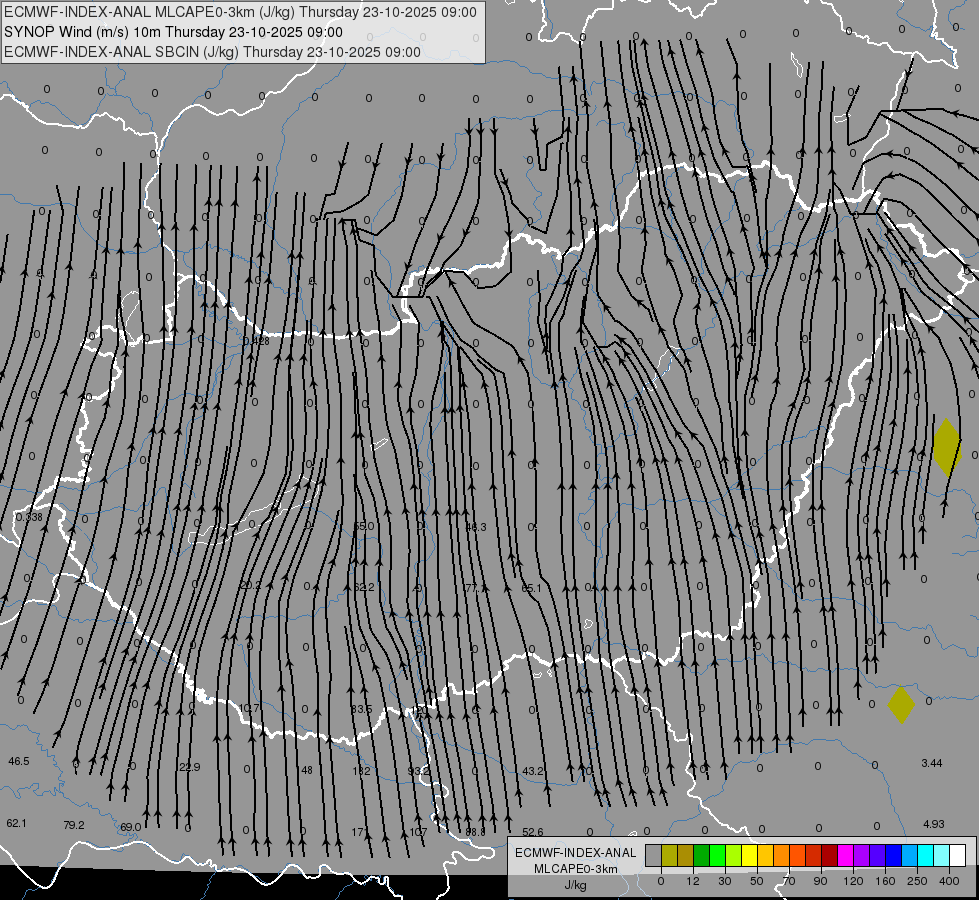Screen dimensions: 979x900
Task: Click the legend scale label 50
Action: [x=757, y=881]
